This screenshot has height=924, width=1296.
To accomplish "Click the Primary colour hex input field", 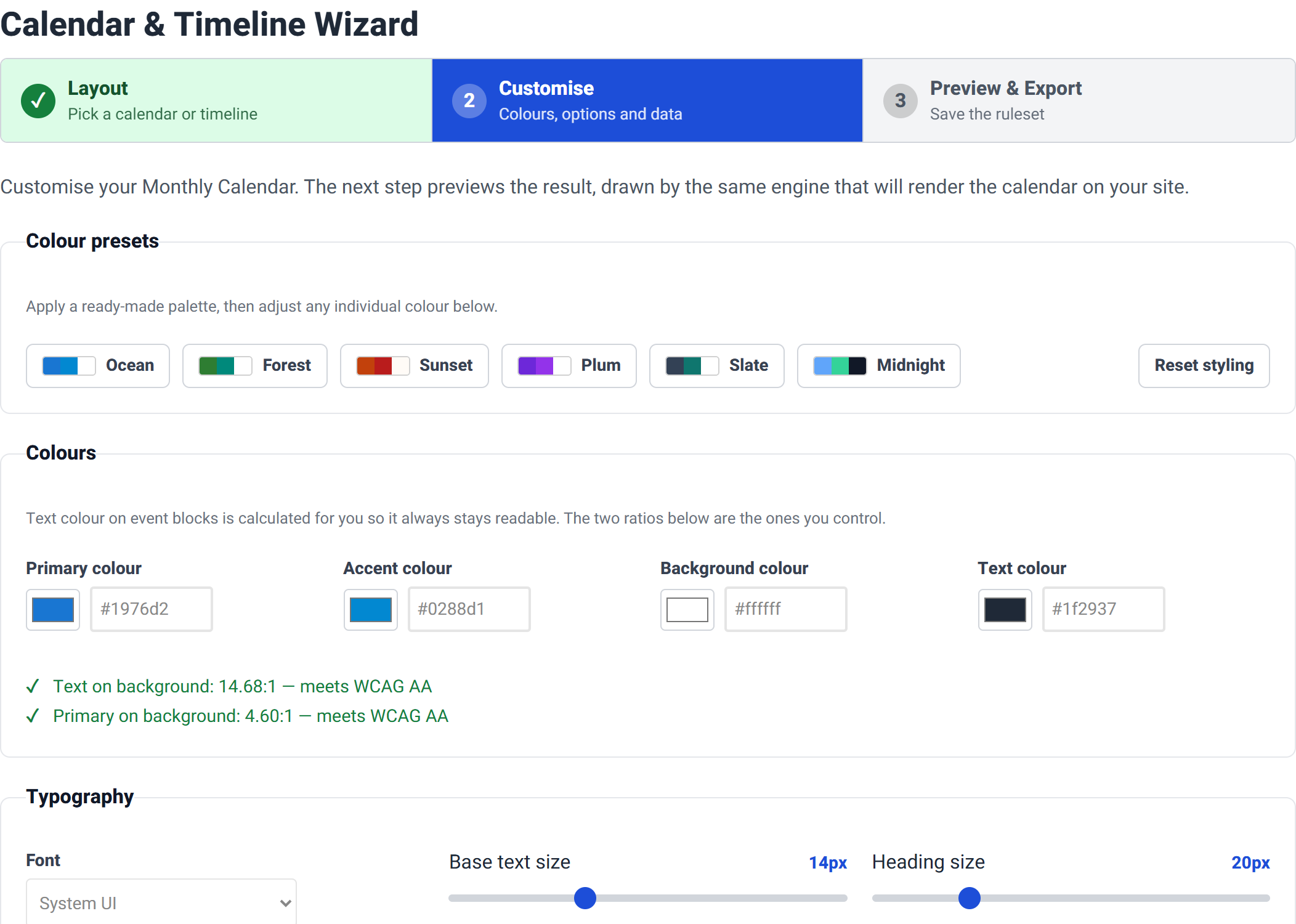I will point(152,609).
